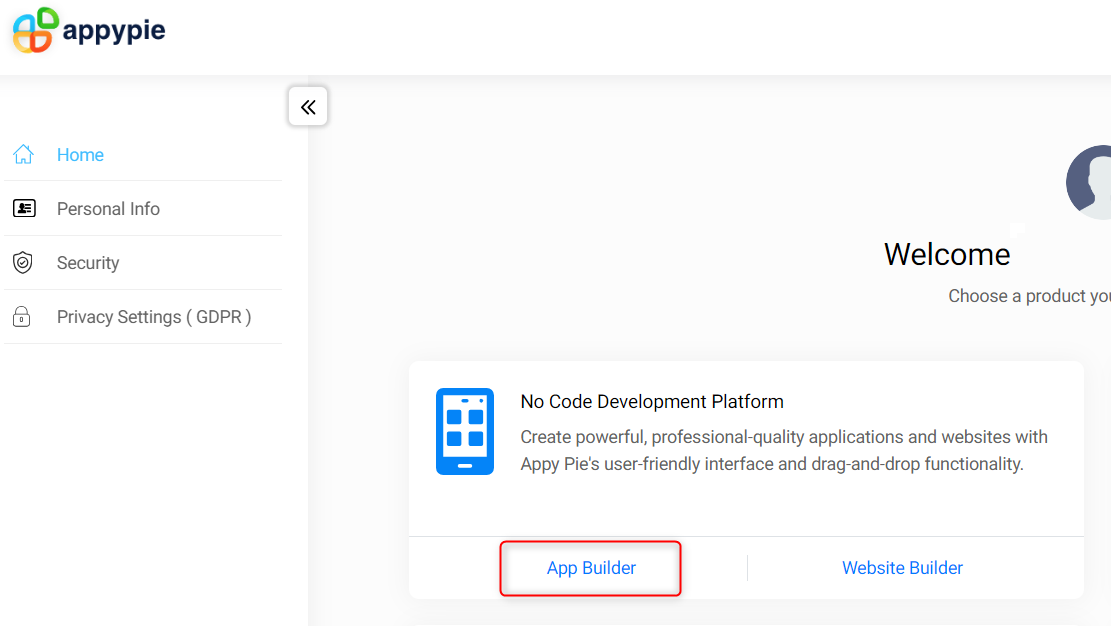The height and width of the screenshot is (626, 1111).
Task: Click the Home house icon
Action: (x=23, y=155)
